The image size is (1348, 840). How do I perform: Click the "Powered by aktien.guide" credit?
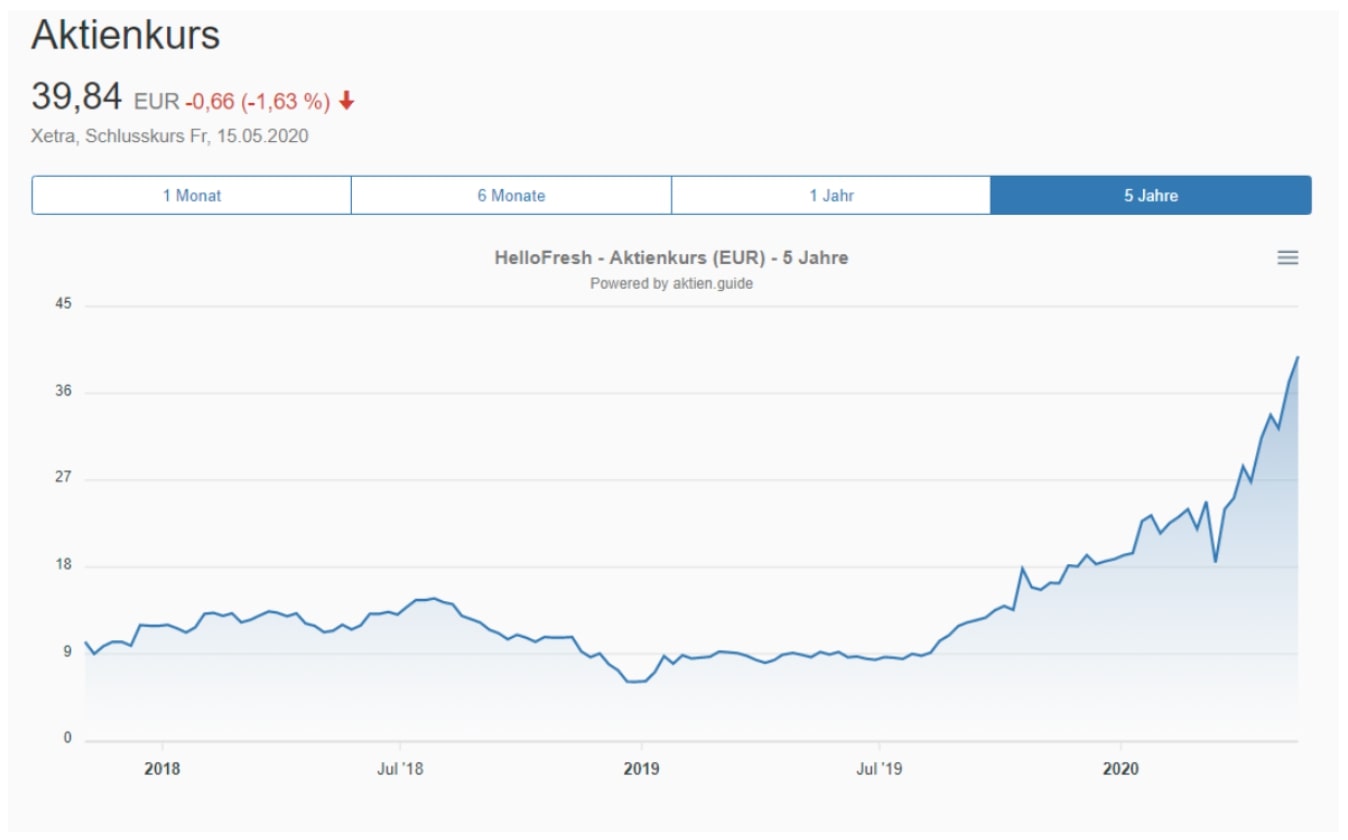671,283
